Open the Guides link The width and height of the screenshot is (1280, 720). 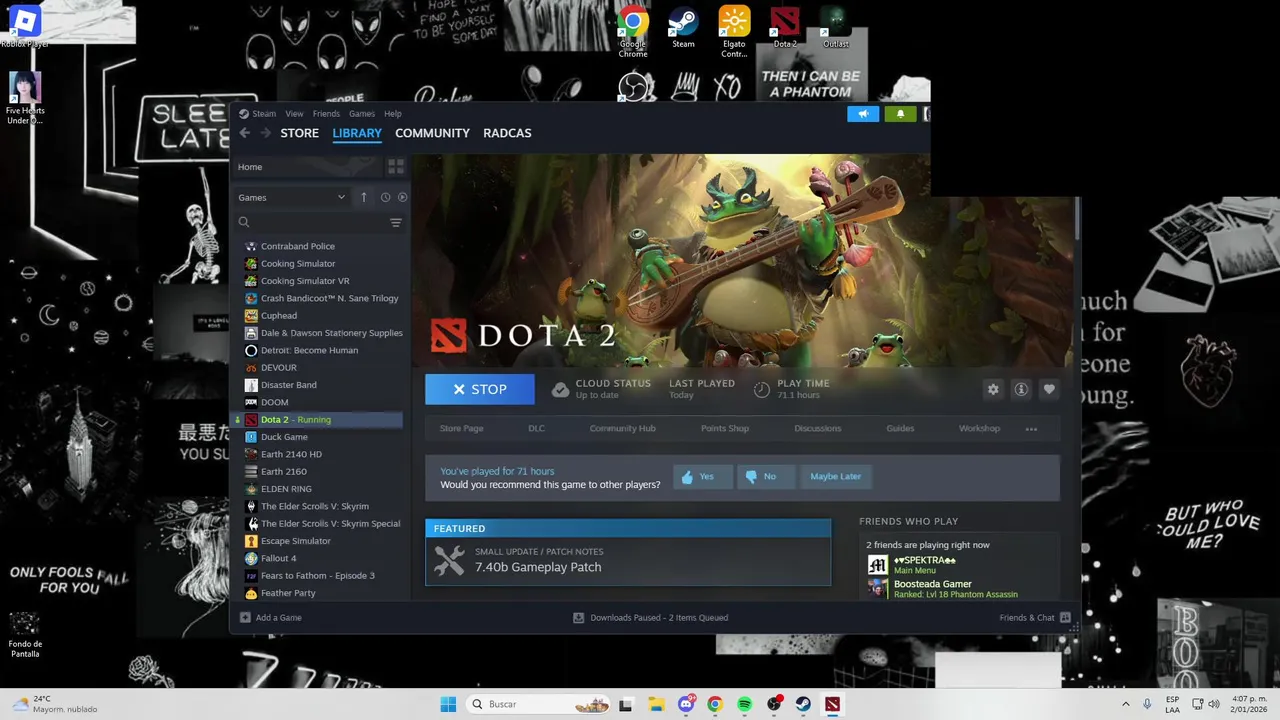[x=900, y=428]
